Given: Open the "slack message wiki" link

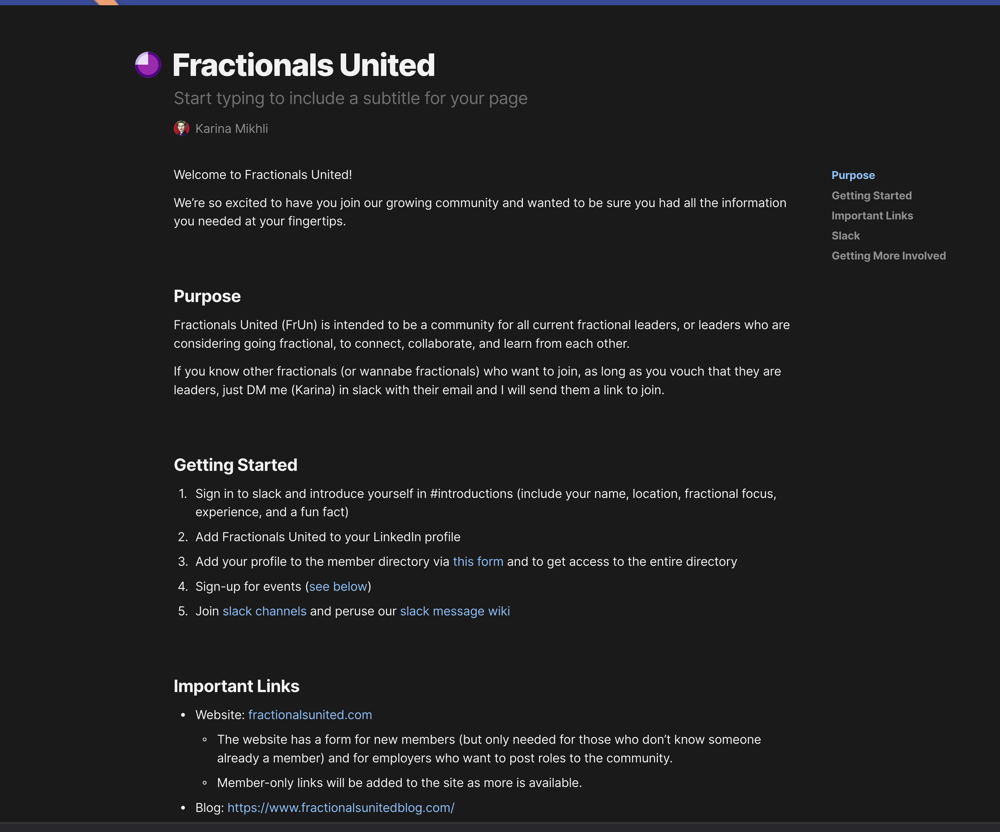Looking at the screenshot, I should pos(455,611).
